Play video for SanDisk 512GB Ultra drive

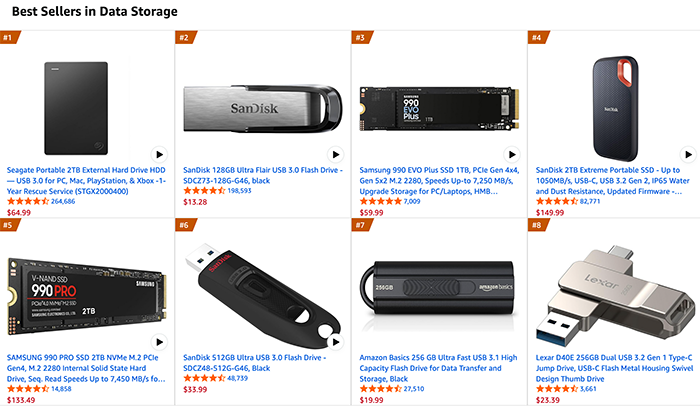click(x=333, y=343)
